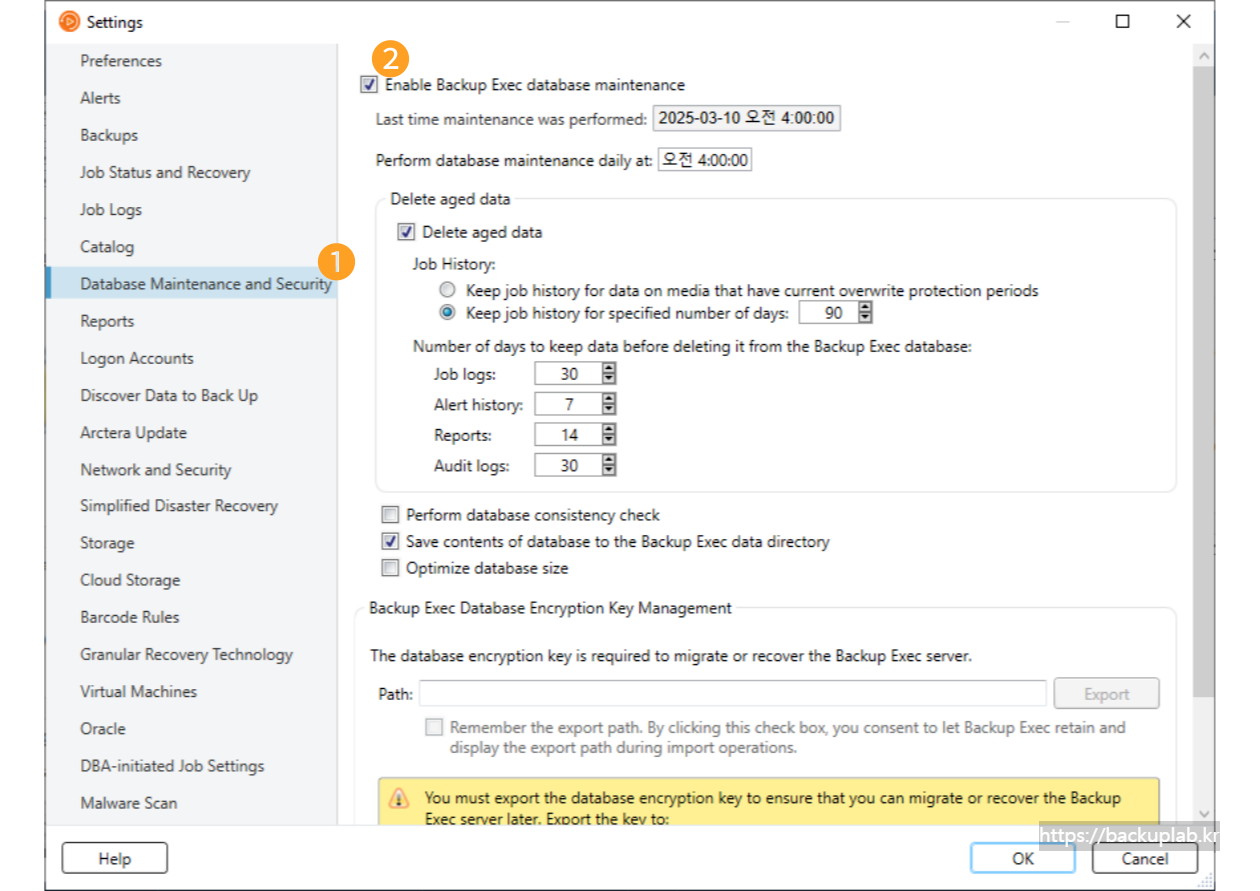Image resolution: width=1260 pixels, height=891 pixels.
Task: Click the job history days field showing 90
Action: (x=829, y=313)
